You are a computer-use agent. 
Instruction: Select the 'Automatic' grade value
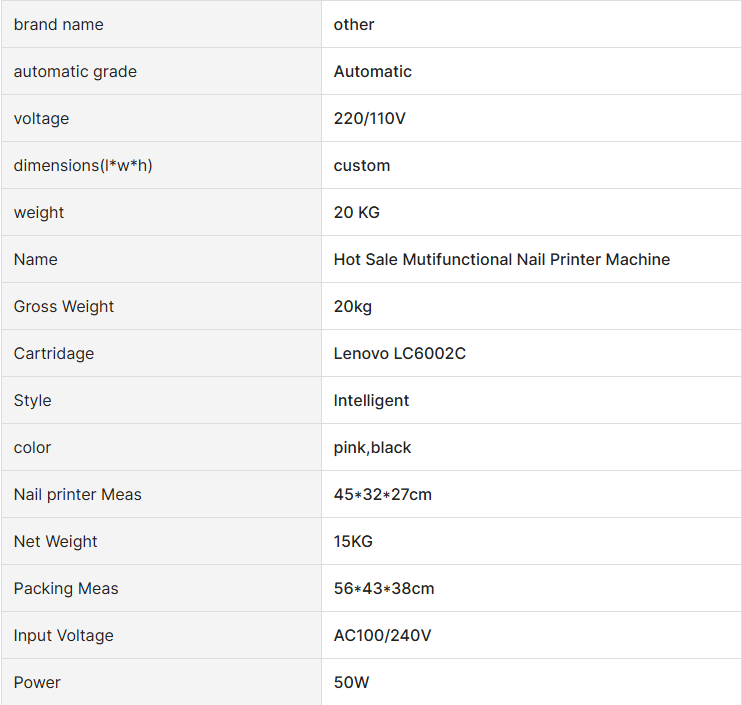[373, 71]
